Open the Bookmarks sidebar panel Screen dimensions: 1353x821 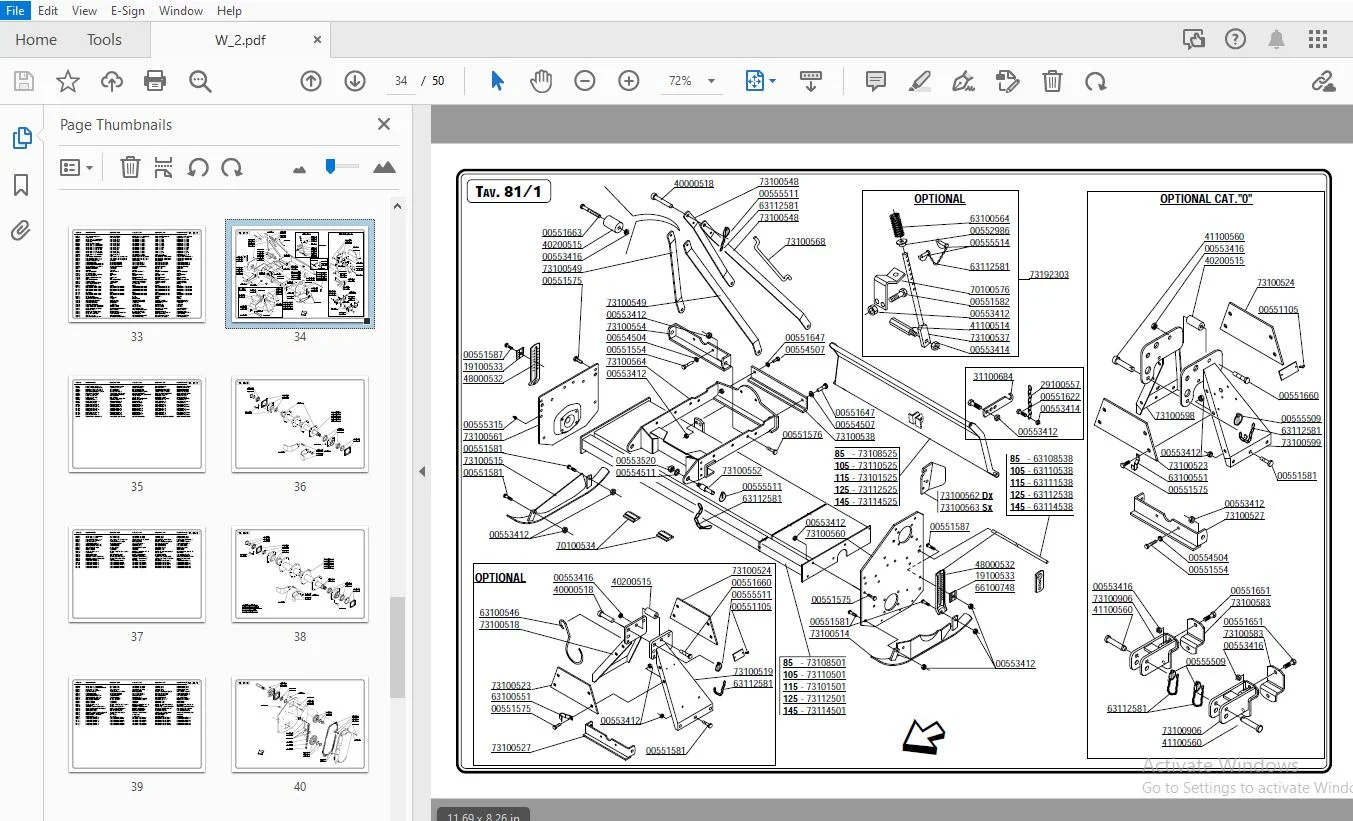[x=21, y=185]
